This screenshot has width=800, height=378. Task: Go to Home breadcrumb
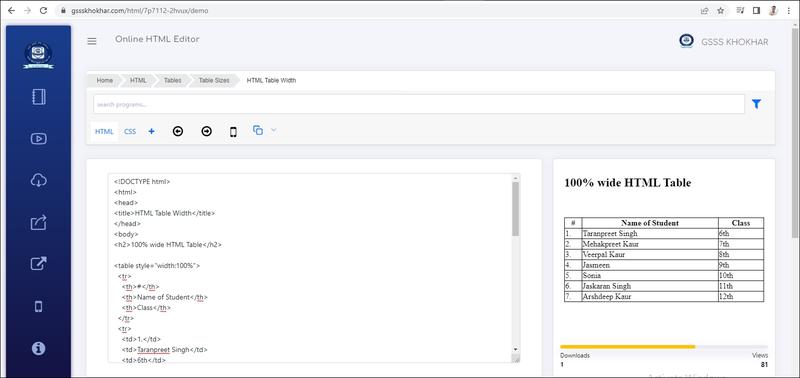pos(105,81)
